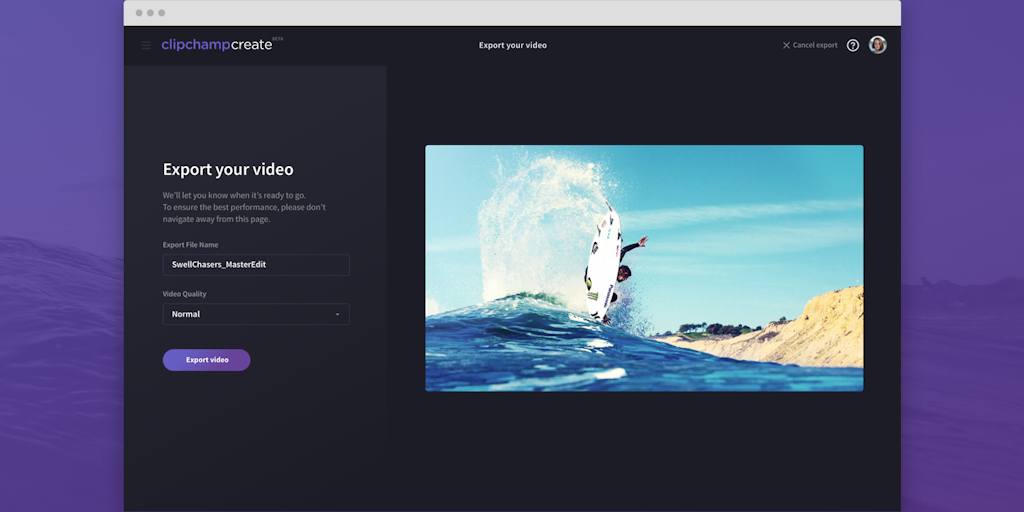Click the X icon beside Cancel export
The image size is (1024, 512).
coord(786,45)
